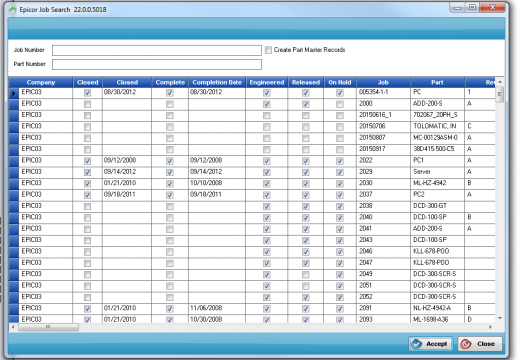Select the current row indicator arrow for job 005354-1-1

tap(14, 93)
